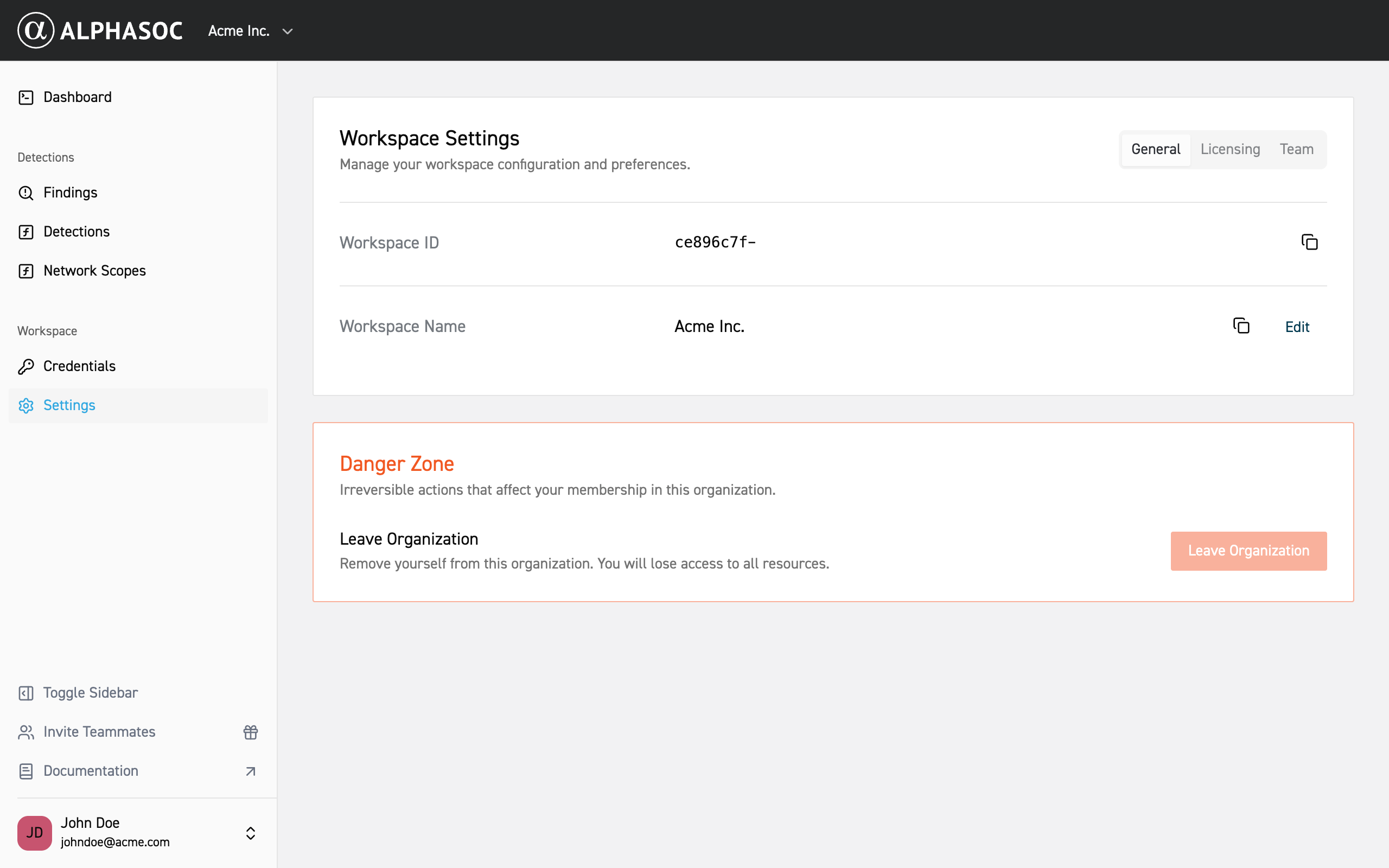The image size is (1389, 868).
Task: Click the Workspace Name label
Action: coord(403,326)
